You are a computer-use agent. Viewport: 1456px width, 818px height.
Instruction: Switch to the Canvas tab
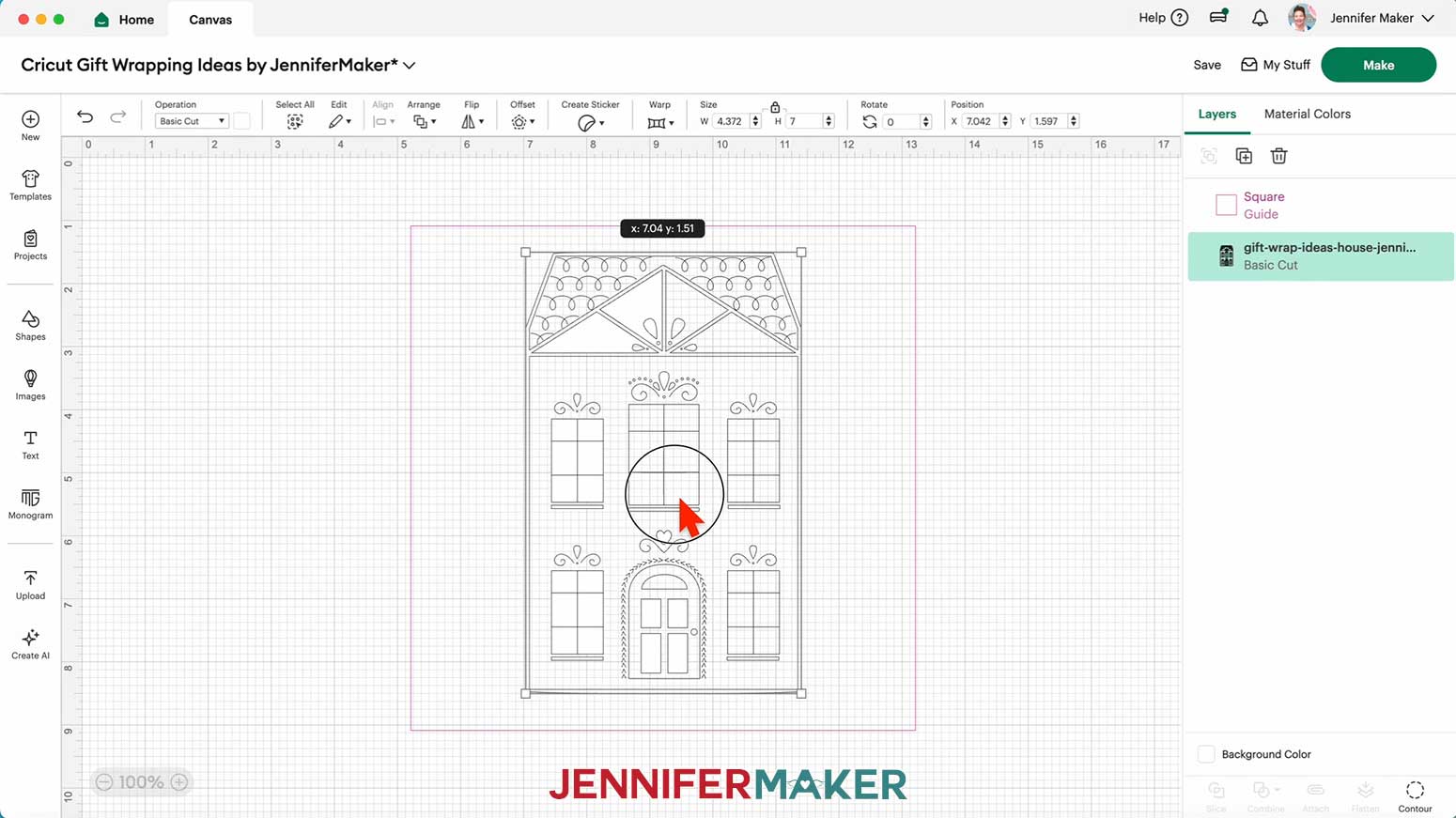[210, 20]
